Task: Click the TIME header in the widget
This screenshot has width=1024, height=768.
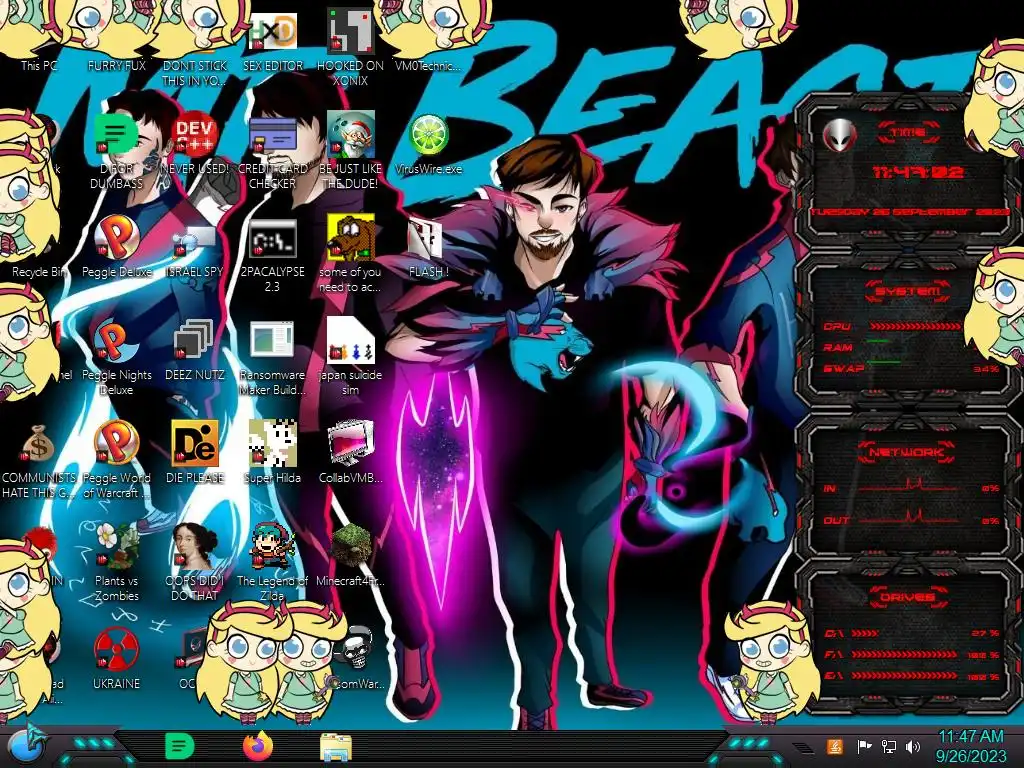Action: tap(908, 133)
